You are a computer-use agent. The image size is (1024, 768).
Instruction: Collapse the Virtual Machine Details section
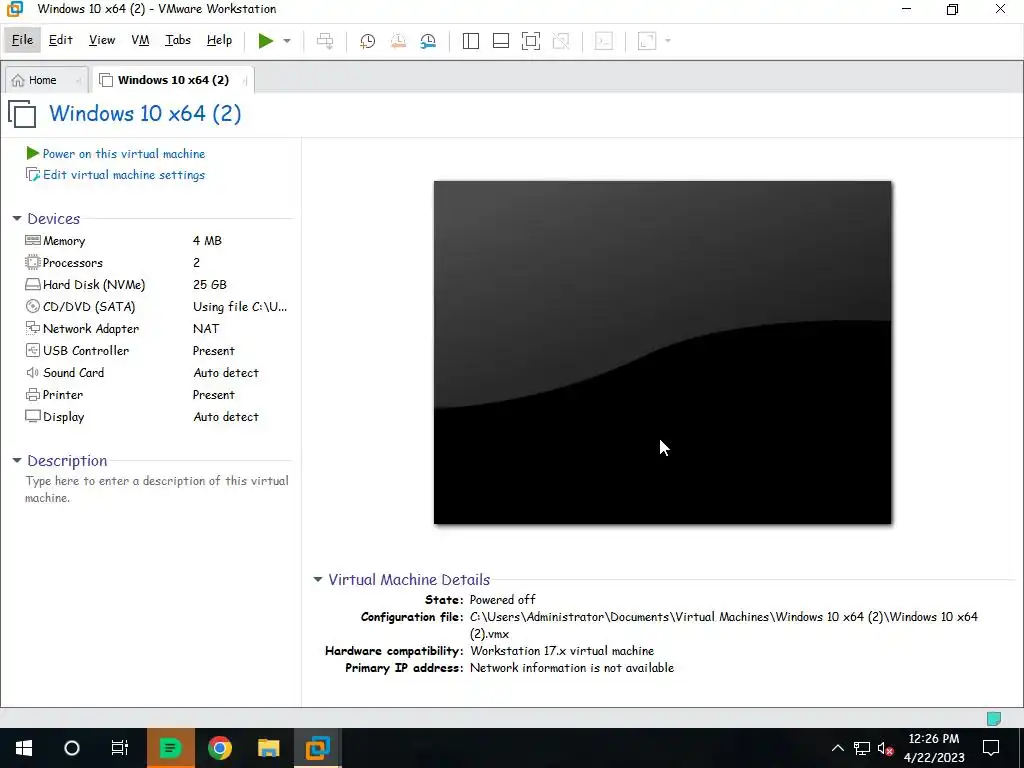(318, 579)
